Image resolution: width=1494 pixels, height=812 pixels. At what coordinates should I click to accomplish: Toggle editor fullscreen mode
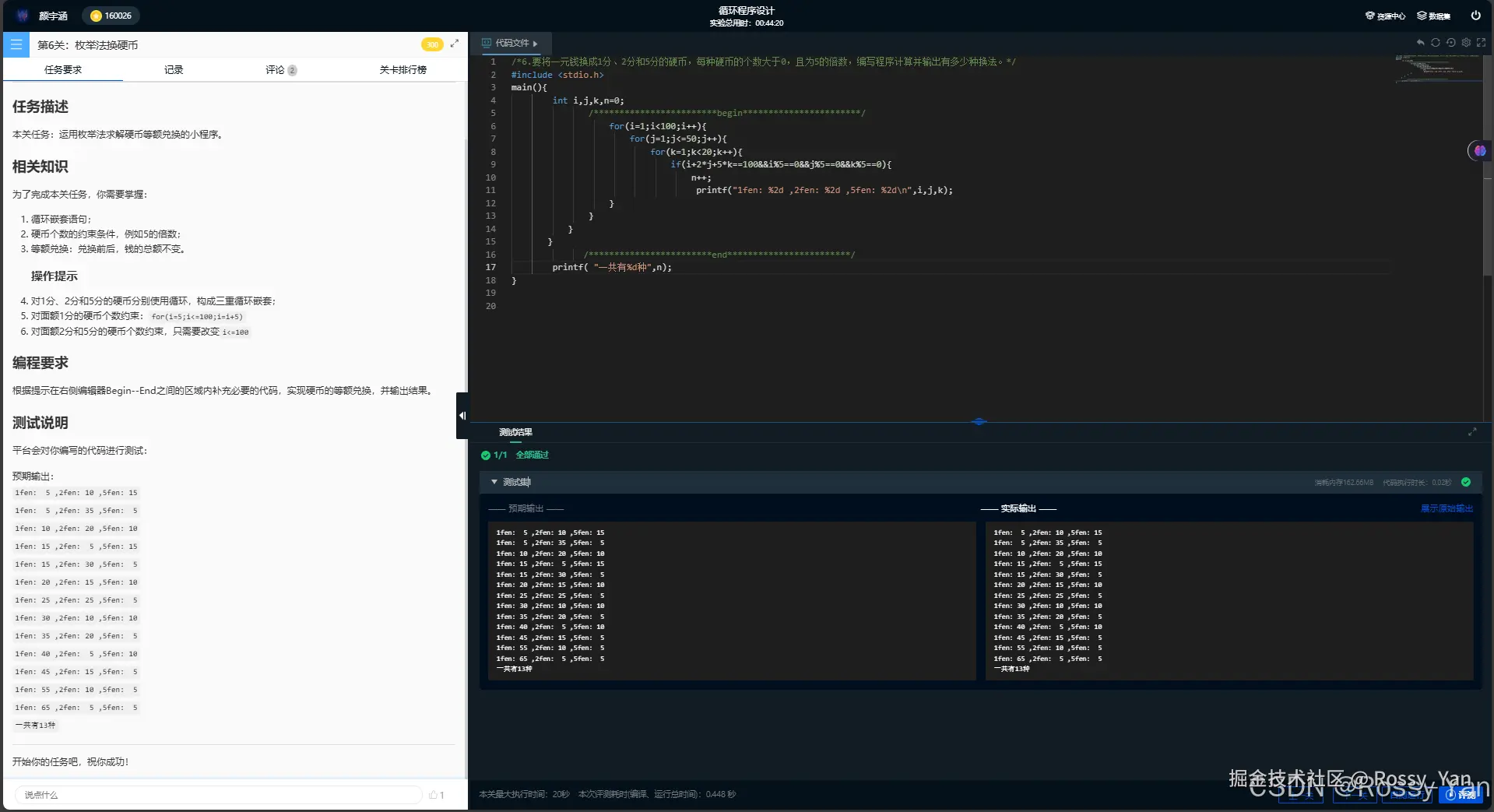pos(1481,43)
